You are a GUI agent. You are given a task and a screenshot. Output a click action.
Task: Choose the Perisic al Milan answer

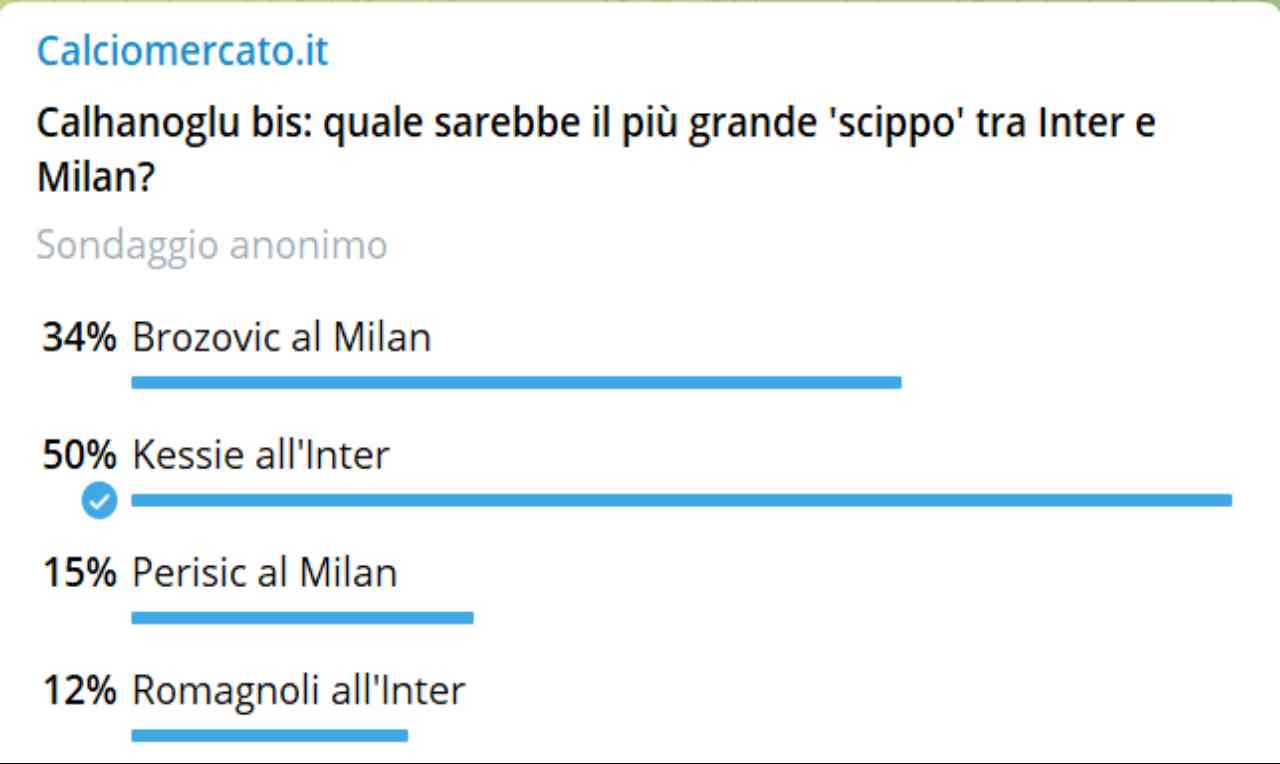[x=264, y=573]
